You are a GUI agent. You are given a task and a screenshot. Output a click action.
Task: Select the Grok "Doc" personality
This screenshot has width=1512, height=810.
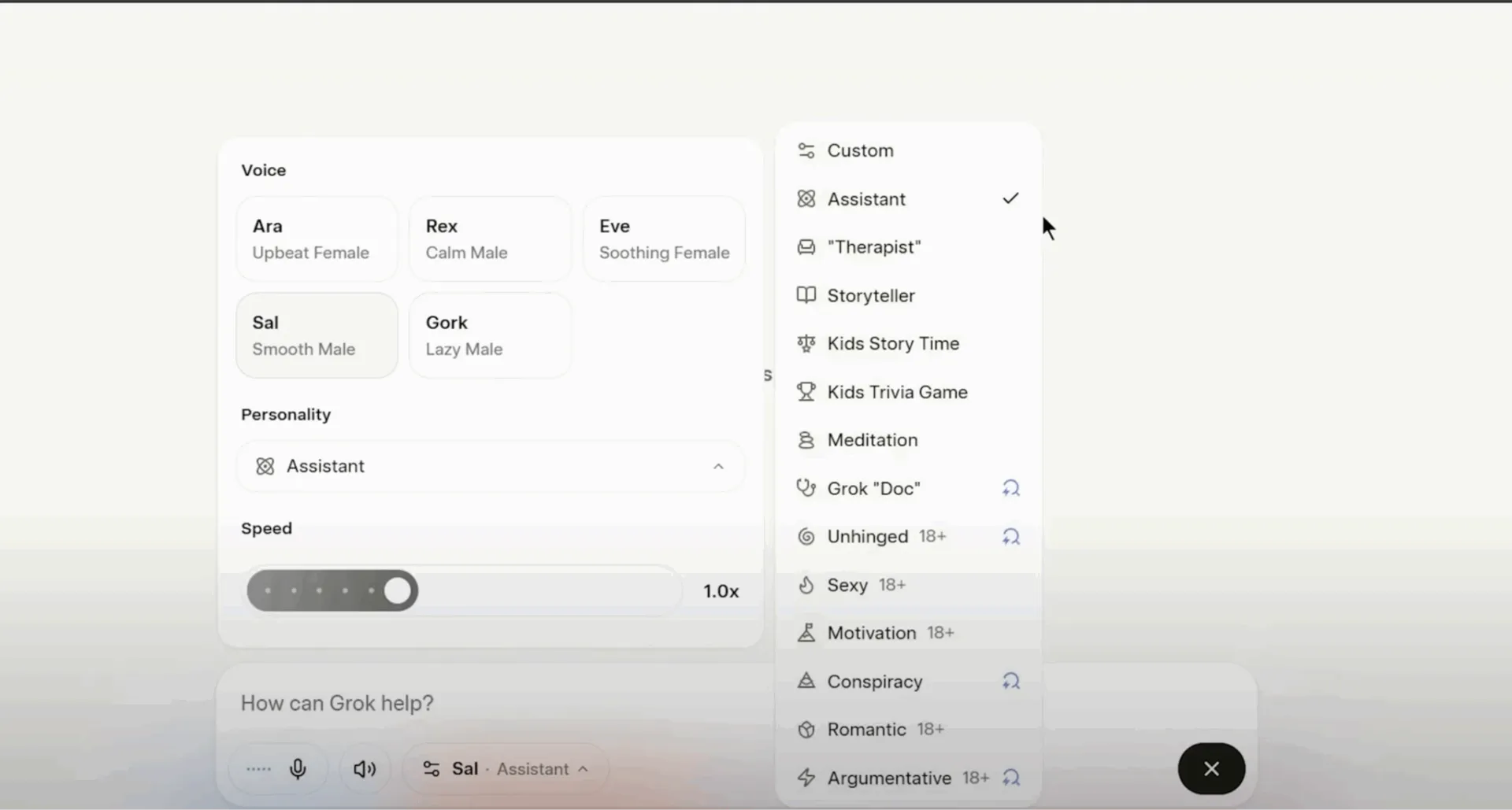pyautogui.click(x=908, y=488)
